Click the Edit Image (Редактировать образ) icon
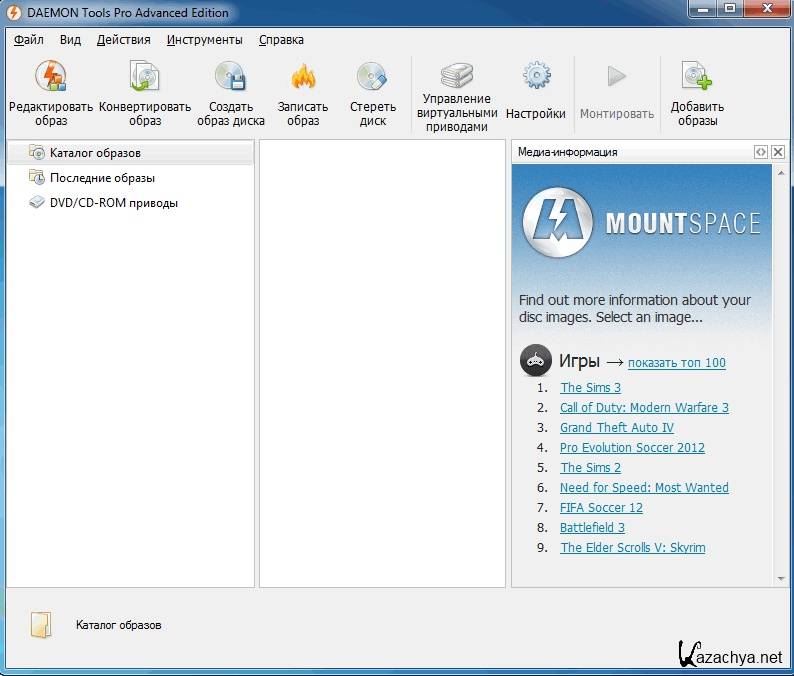 click(x=50, y=78)
